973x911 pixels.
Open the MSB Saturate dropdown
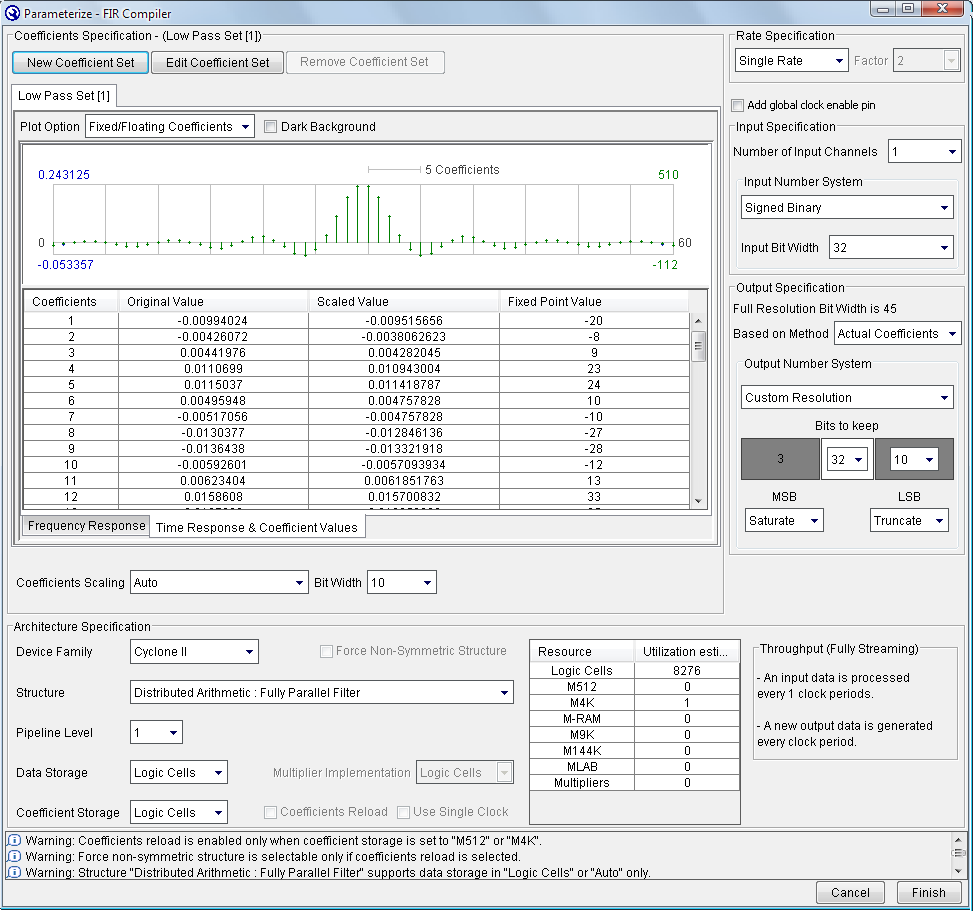click(784, 521)
